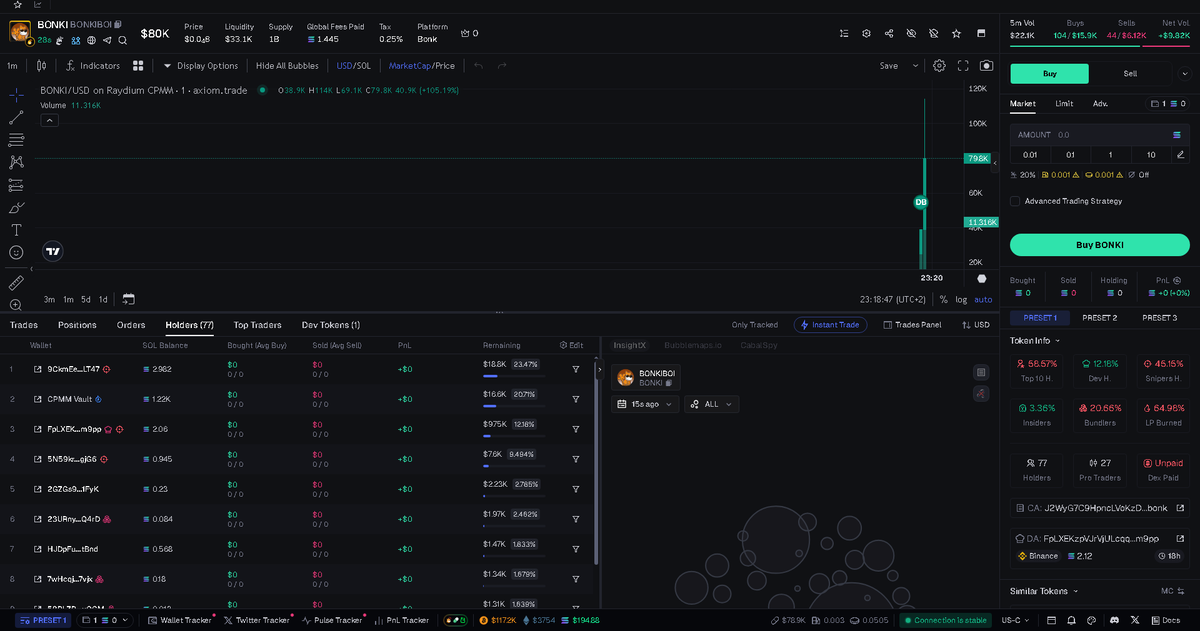The image size is (1200, 631).
Task: Take a chart snapshot with camera icon
Action: click(987, 66)
